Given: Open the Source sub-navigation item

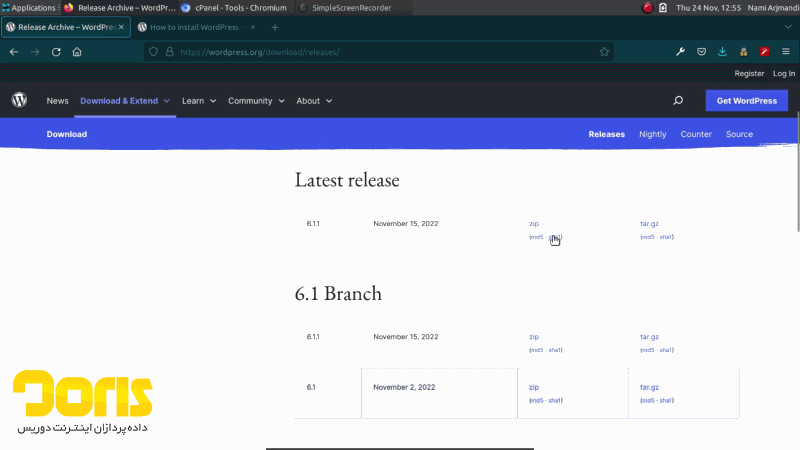Looking at the screenshot, I should [x=739, y=134].
